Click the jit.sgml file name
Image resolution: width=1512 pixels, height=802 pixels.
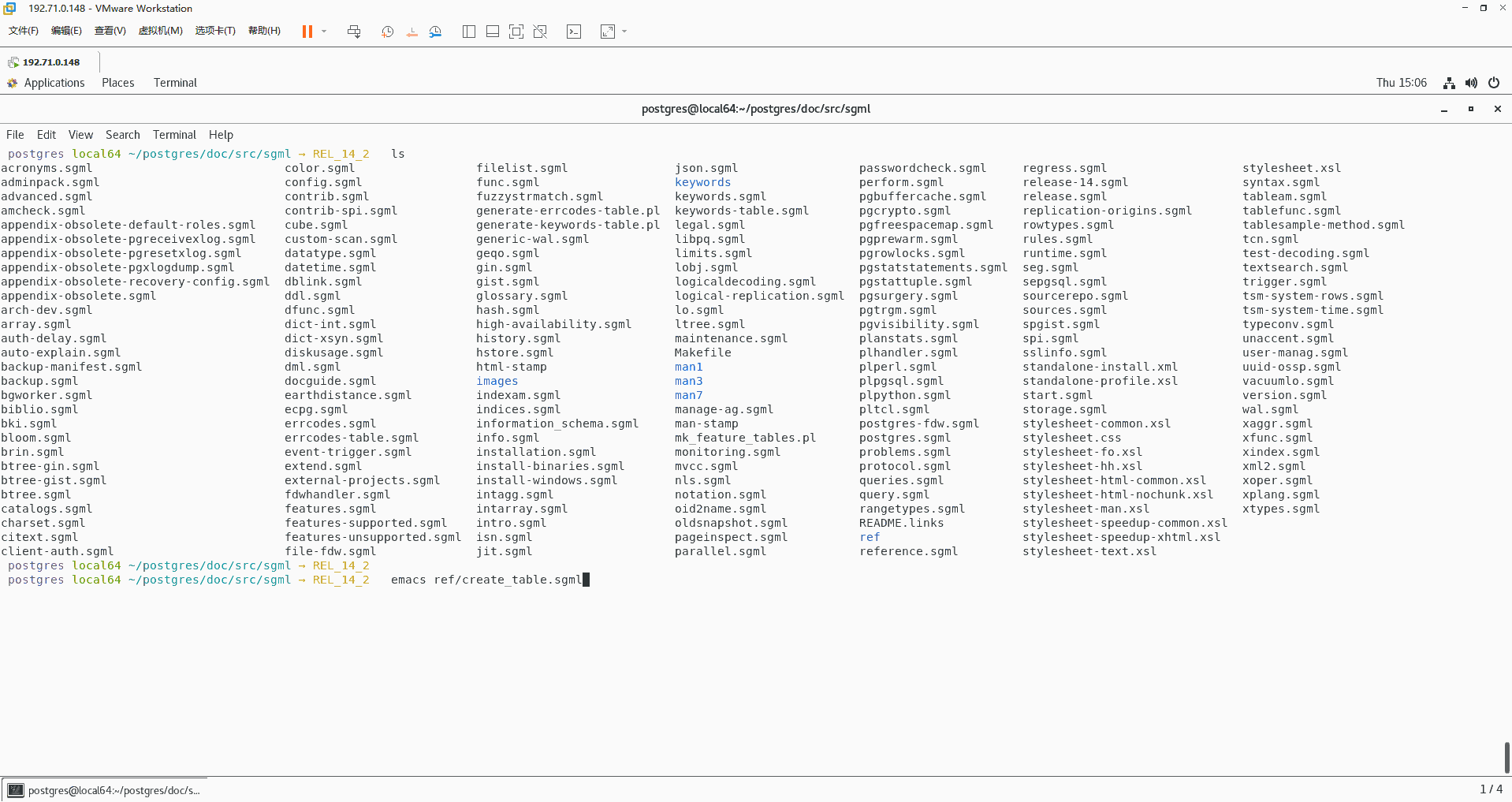click(504, 551)
